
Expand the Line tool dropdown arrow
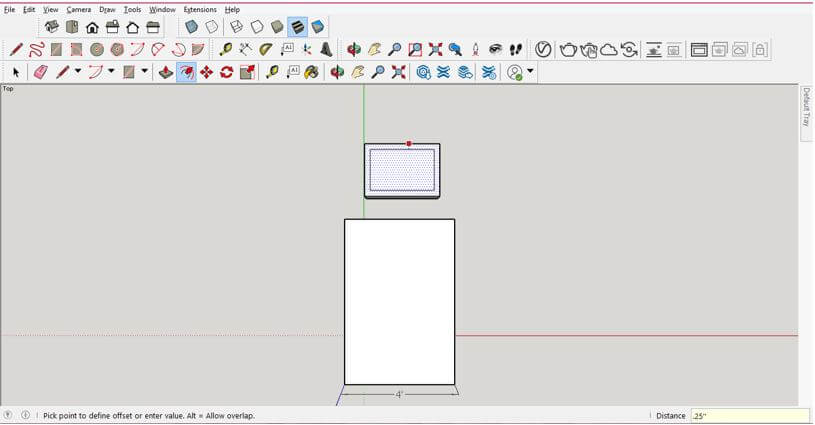pos(78,71)
